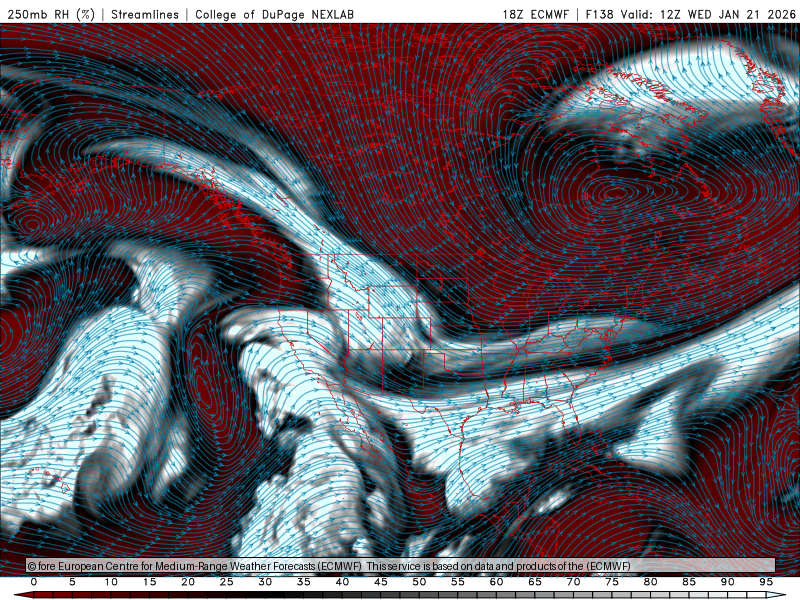Click the color scale label "35"
The image size is (800, 600).
click(304, 582)
